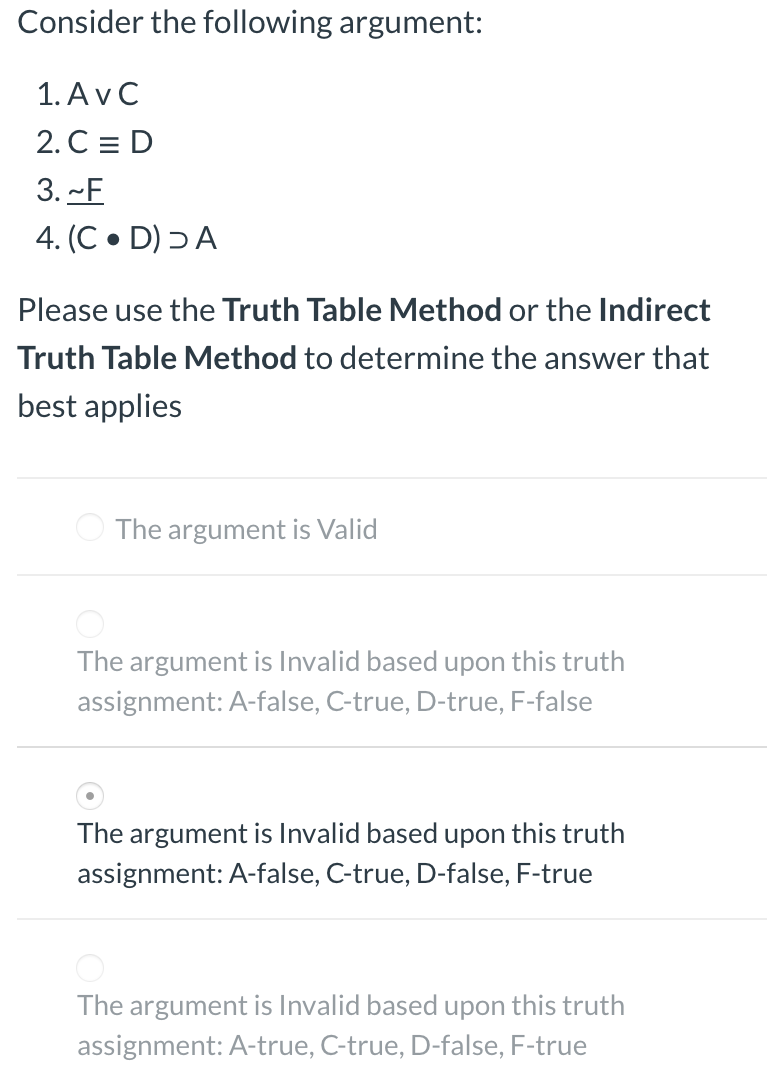Click the divider line above the answers
This screenshot has height=1086, width=784.
pyautogui.click(x=392, y=477)
